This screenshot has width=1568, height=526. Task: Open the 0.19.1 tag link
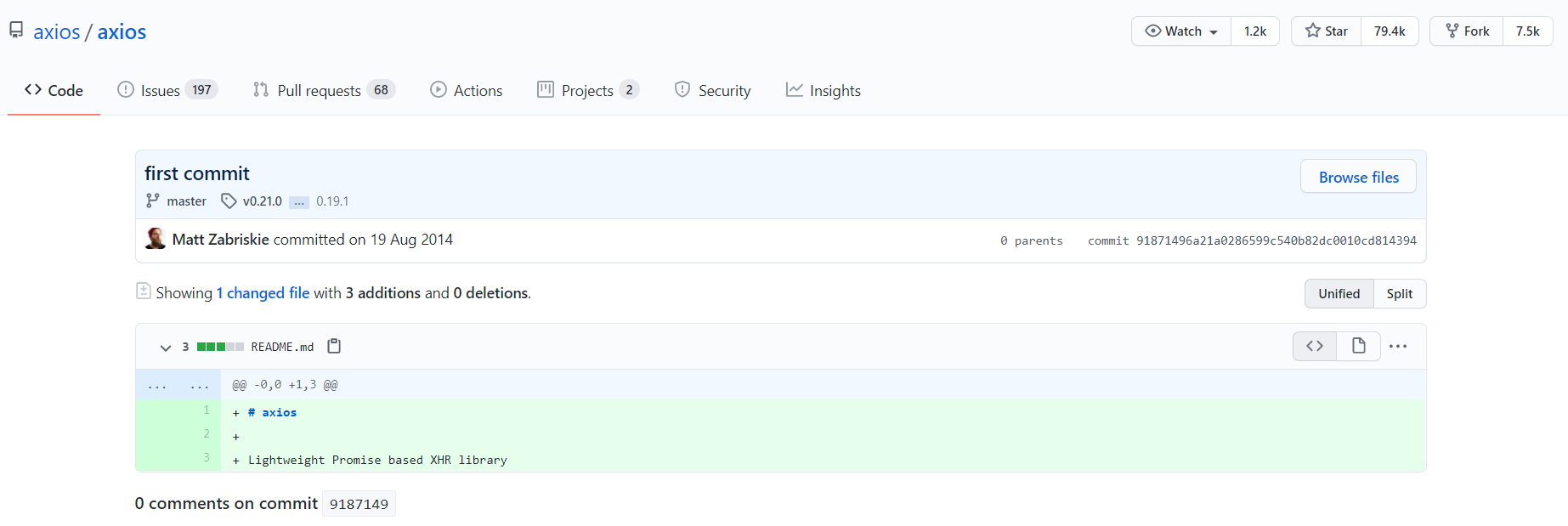point(332,201)
